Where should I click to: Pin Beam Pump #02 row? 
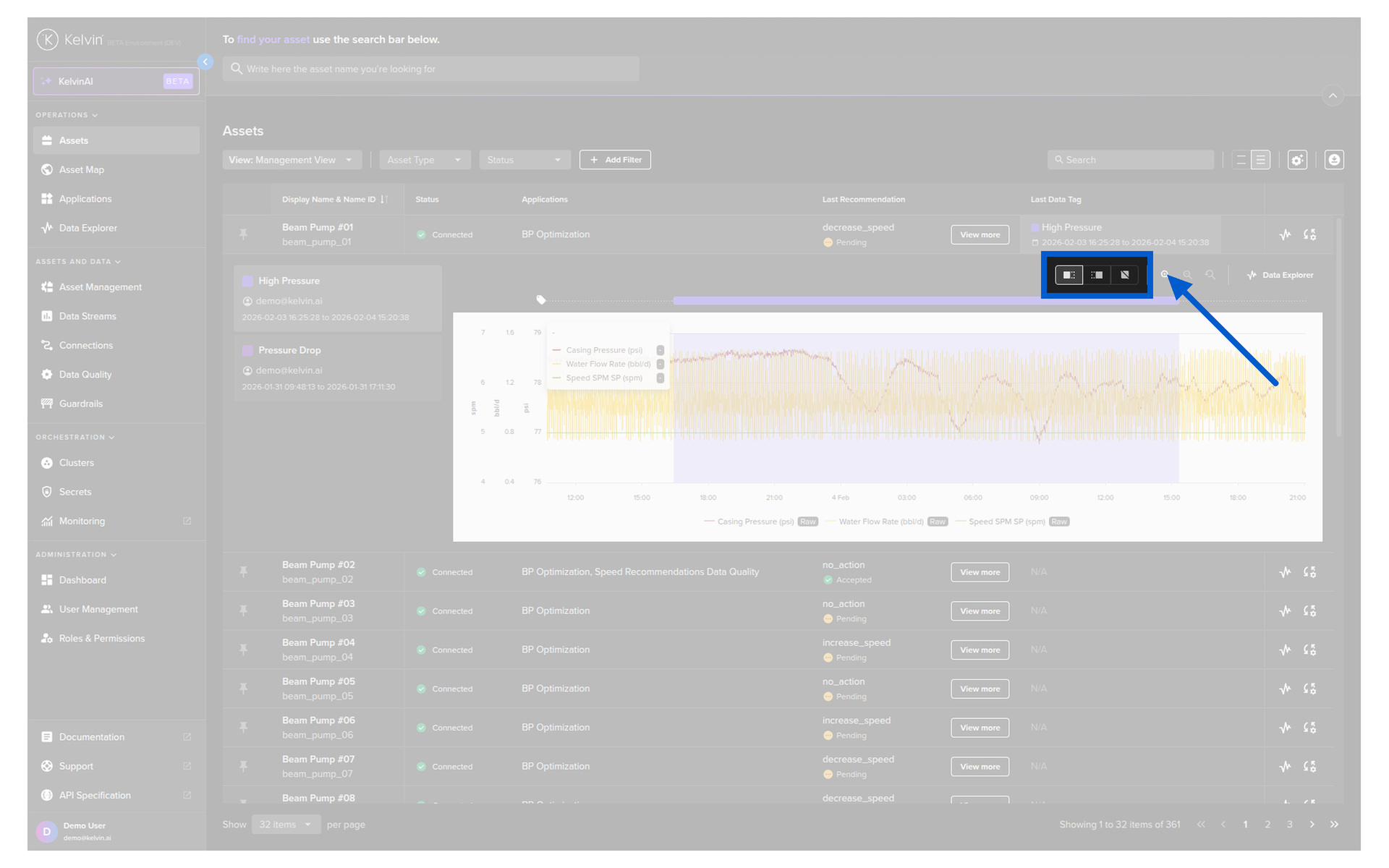click(x=244, y=572)
